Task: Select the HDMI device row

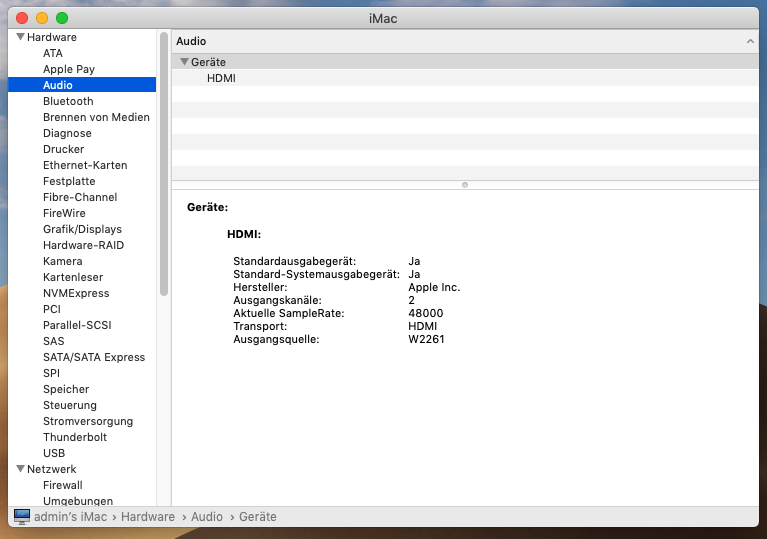Action: pos(465,78)
